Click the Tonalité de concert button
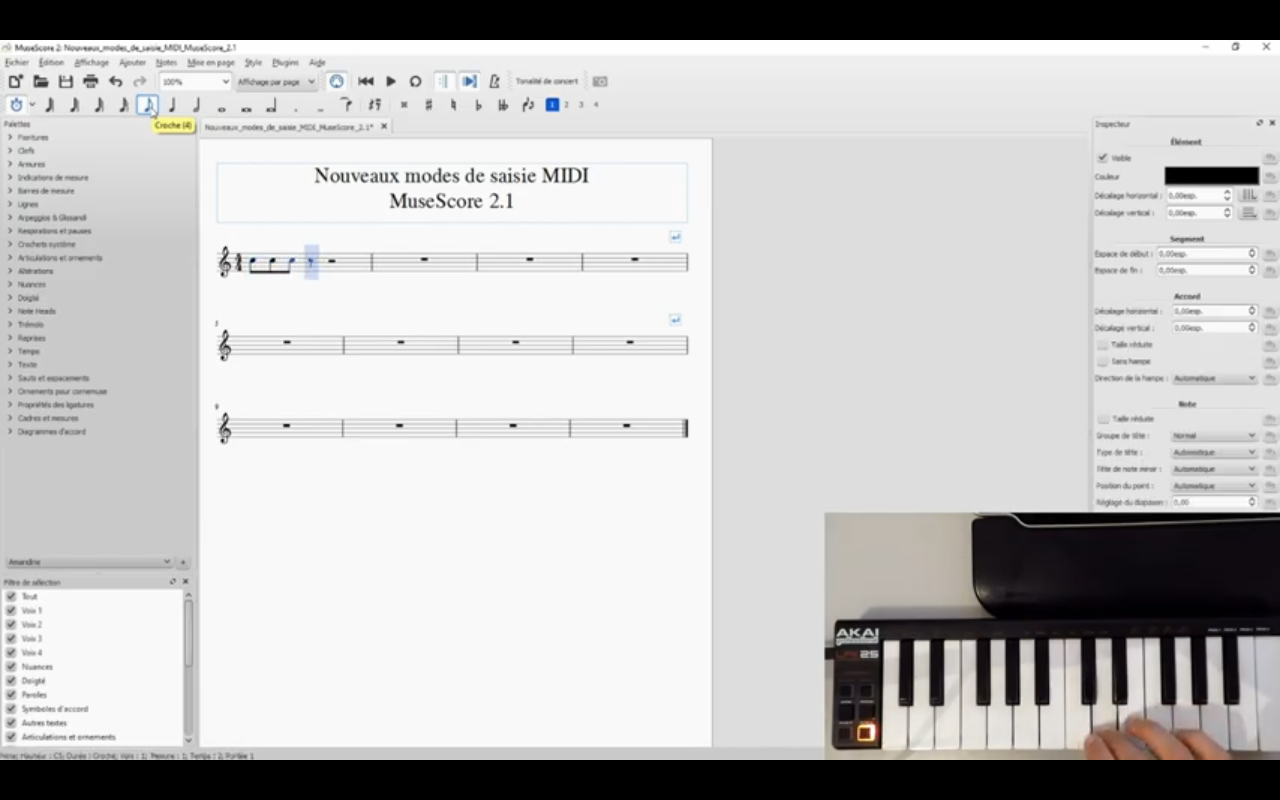 [x=547, y=81]
